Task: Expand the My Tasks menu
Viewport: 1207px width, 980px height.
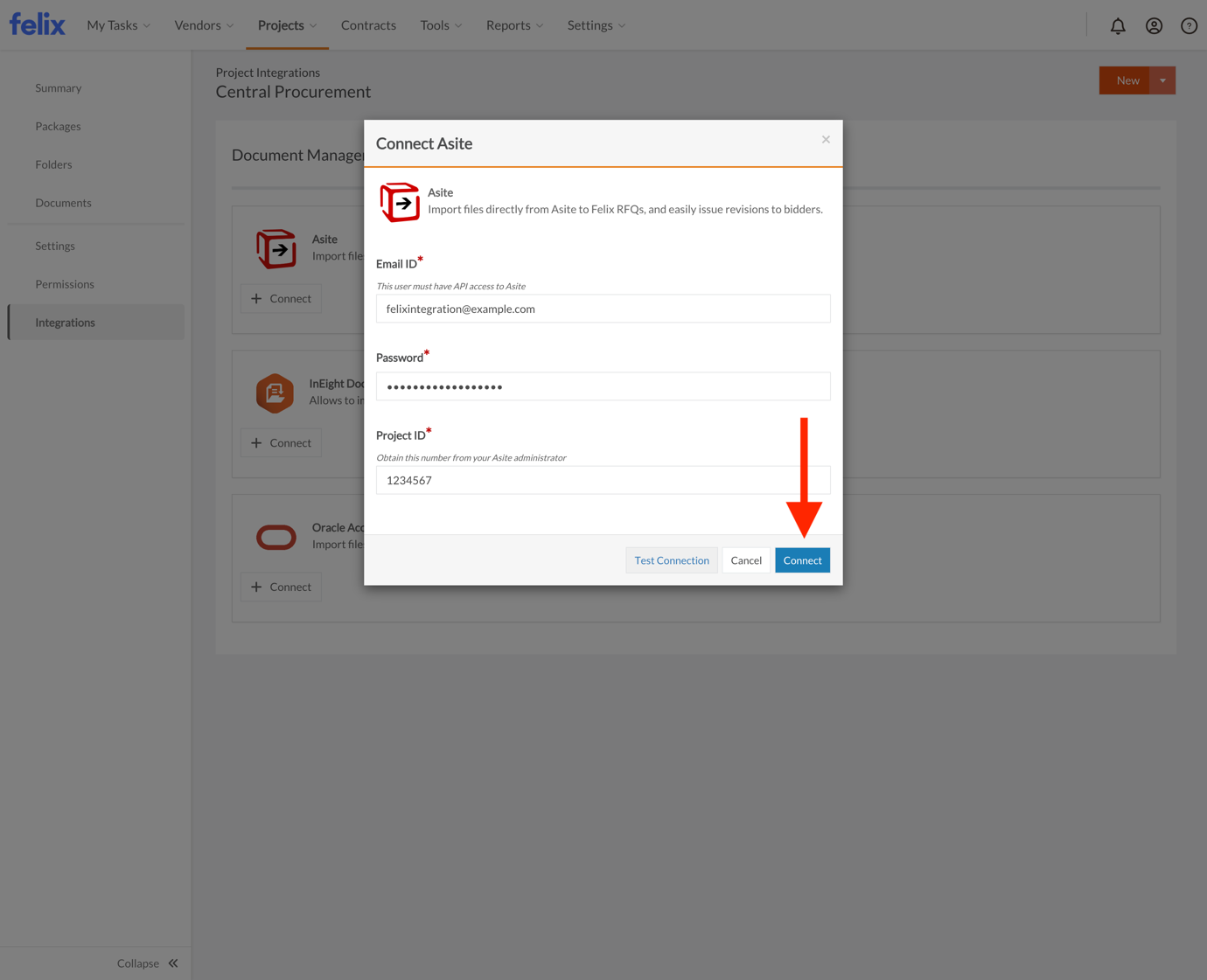Action: click(x=118, y=25)
